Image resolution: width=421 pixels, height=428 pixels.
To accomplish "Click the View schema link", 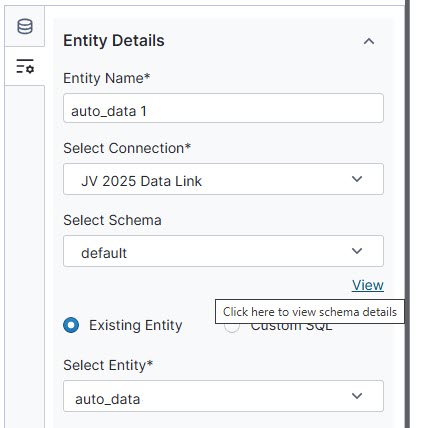I will click(368, 285).
